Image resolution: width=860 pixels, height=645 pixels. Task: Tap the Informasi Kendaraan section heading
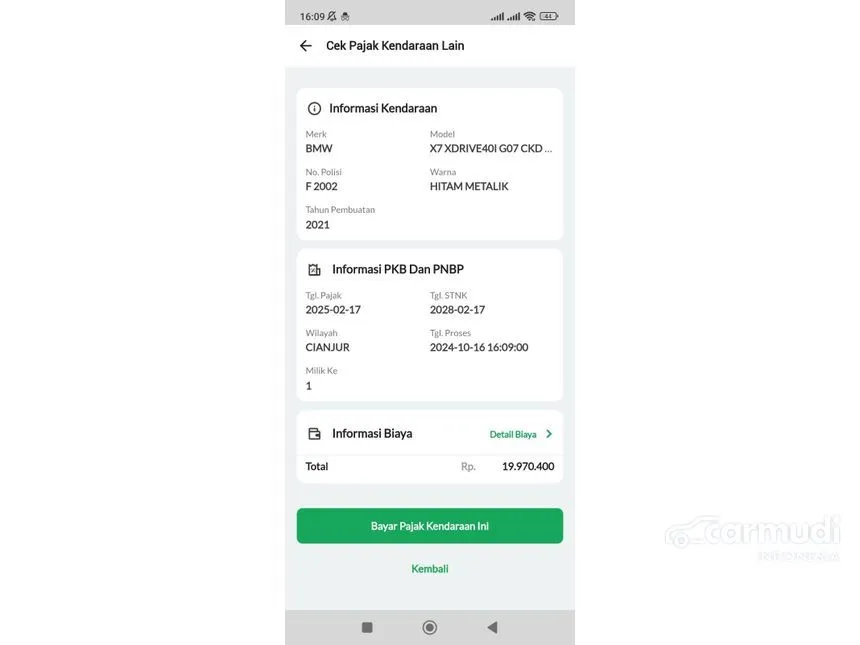(383, 108)
